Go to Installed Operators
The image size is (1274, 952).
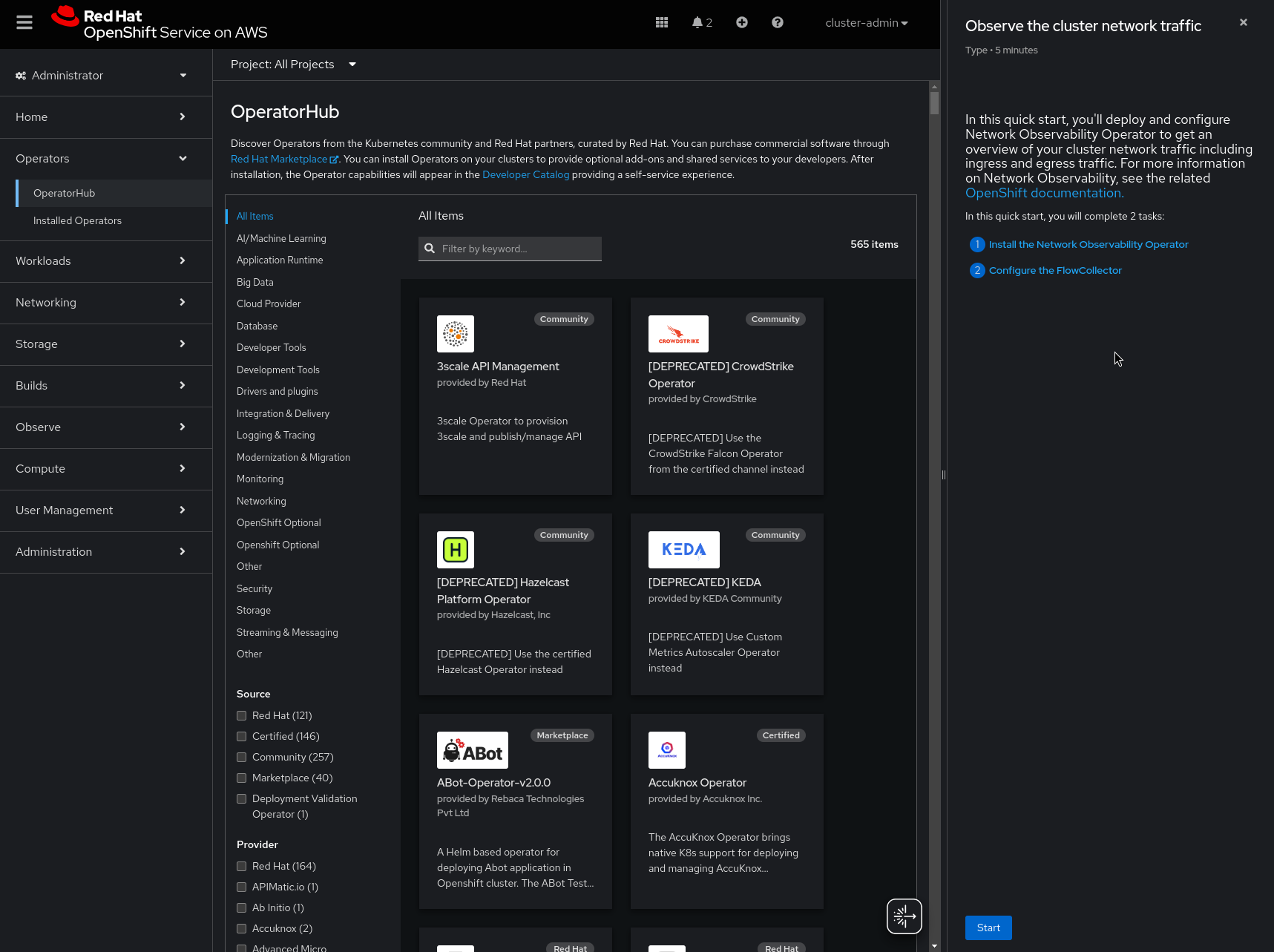click(114, 220)
